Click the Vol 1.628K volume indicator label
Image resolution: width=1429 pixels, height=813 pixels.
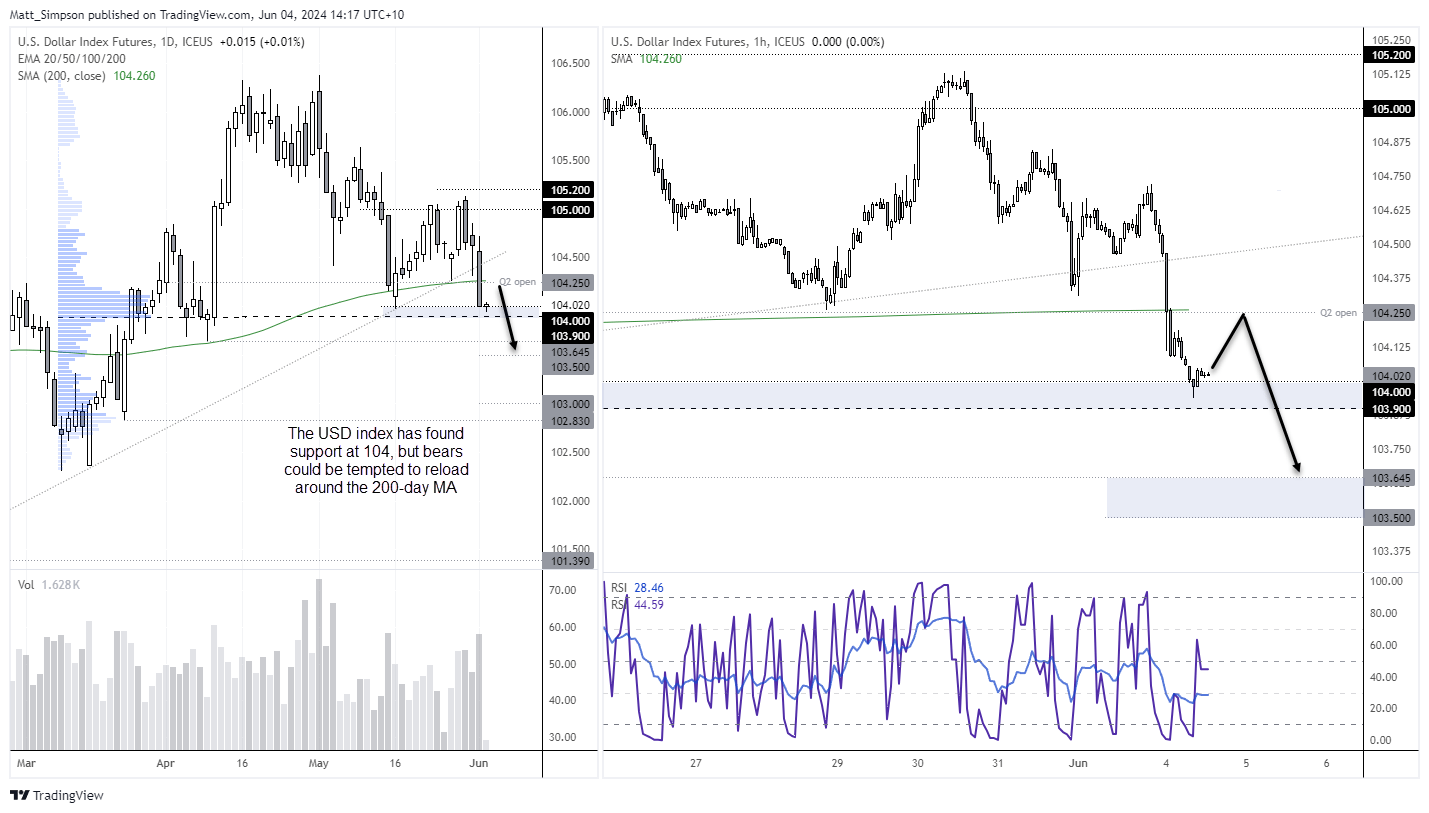tap(50, 583)
